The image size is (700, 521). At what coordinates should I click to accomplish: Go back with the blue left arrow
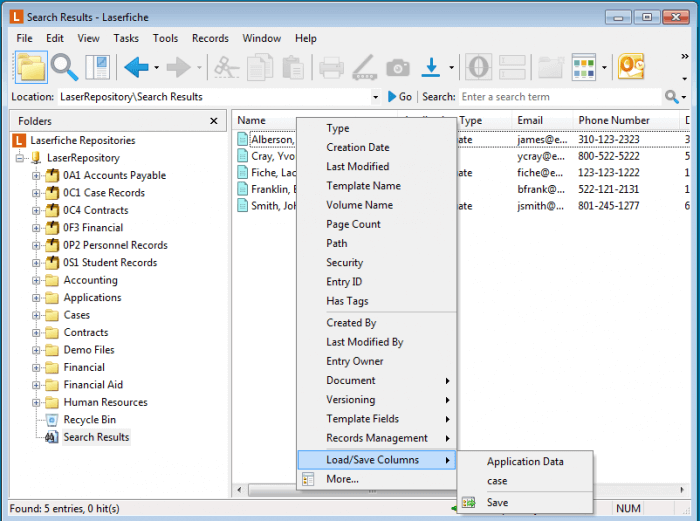[136, 67]
